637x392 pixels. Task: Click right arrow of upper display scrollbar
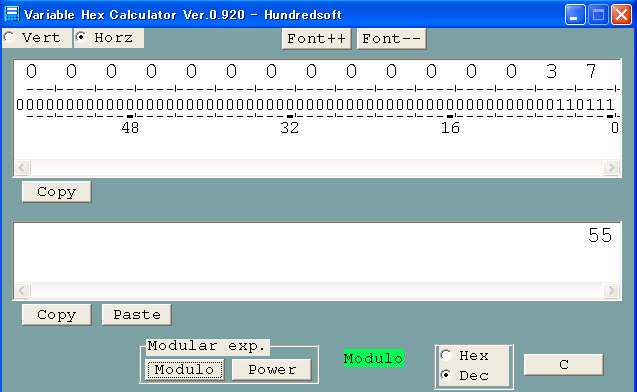(x=611, y=167)
